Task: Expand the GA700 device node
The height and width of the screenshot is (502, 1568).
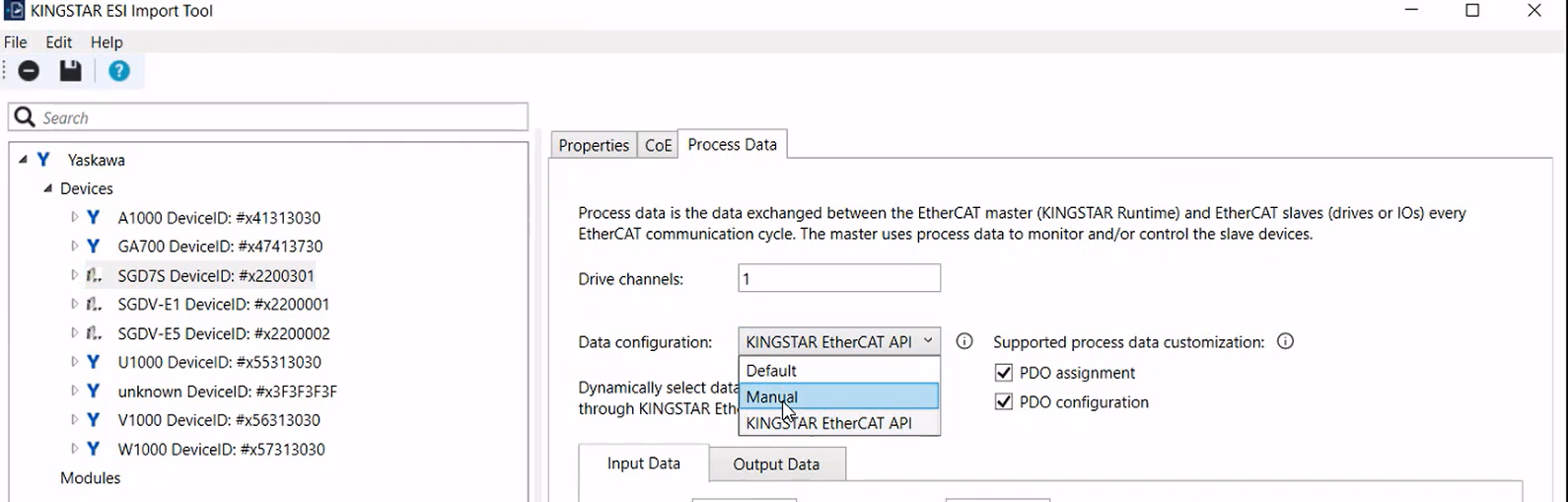Action: (x=74, y=246)
